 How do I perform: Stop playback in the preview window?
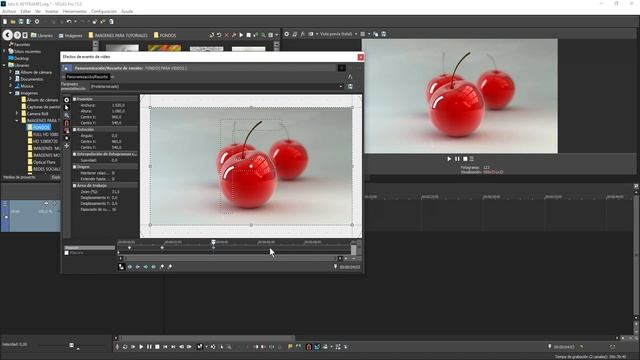click(465, 159)
